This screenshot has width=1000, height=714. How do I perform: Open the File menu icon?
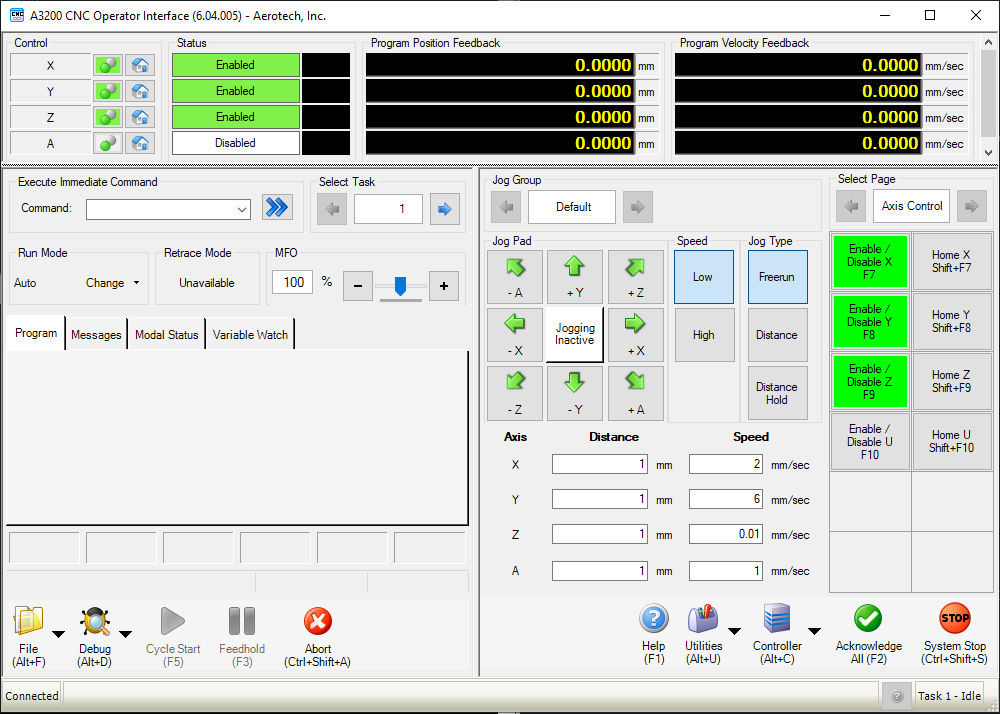pyautogui.click(x=29, y=621)
